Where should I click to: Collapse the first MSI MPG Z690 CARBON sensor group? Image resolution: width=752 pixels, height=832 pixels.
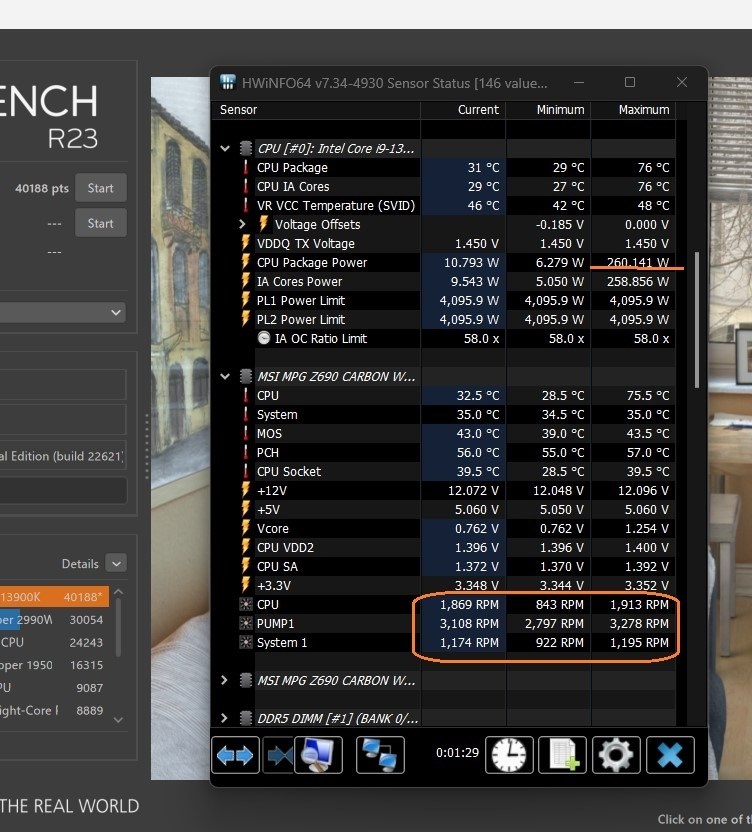225,376
